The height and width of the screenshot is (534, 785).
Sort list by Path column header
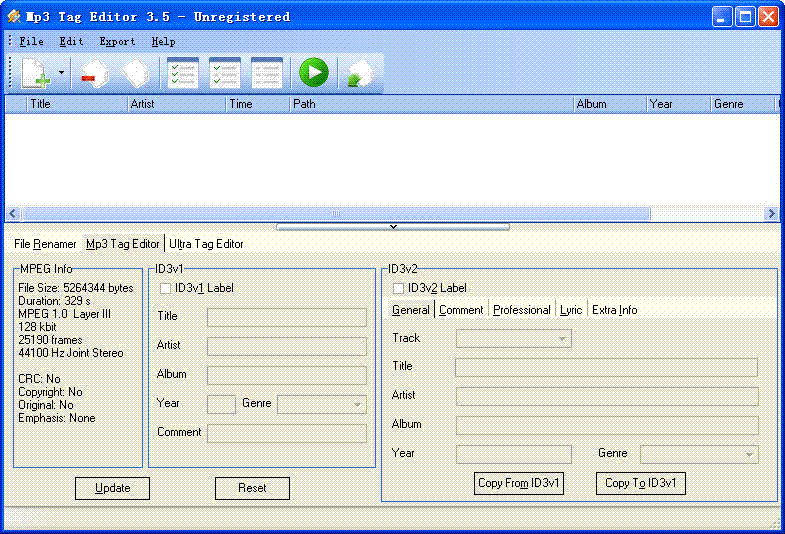[x=432, y=104]
